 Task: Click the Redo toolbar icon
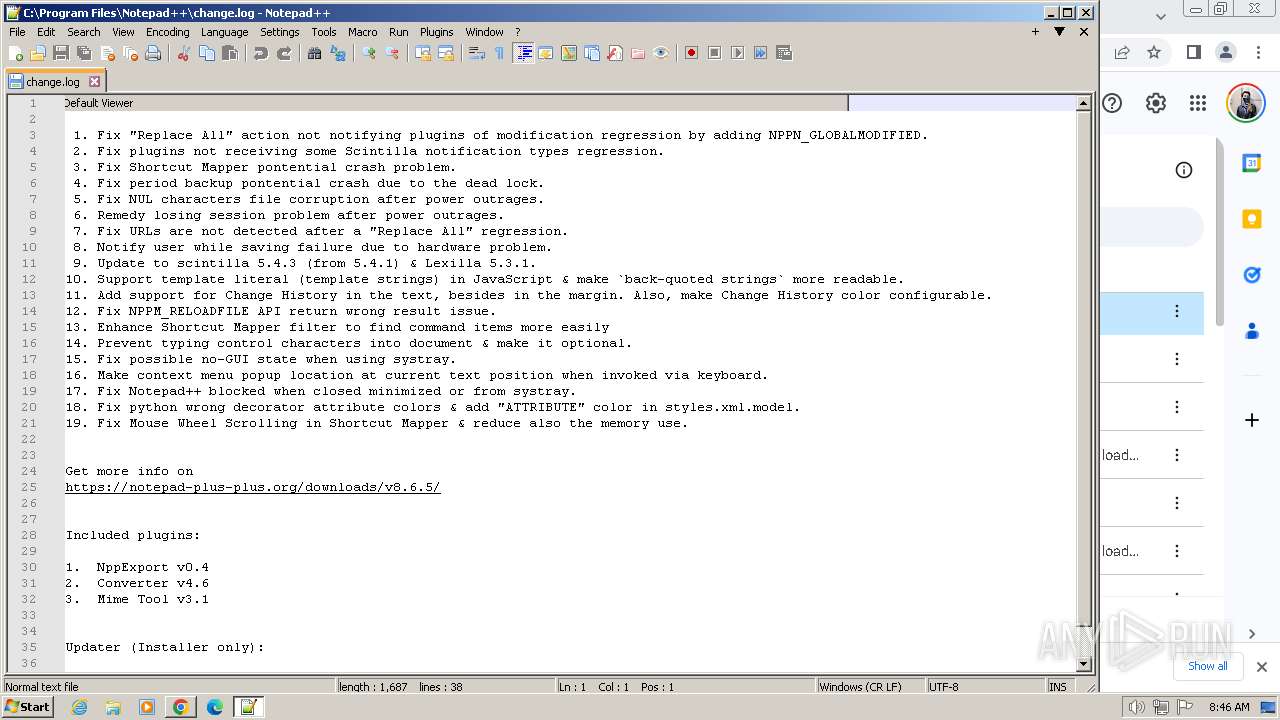(x=284, y=53)
